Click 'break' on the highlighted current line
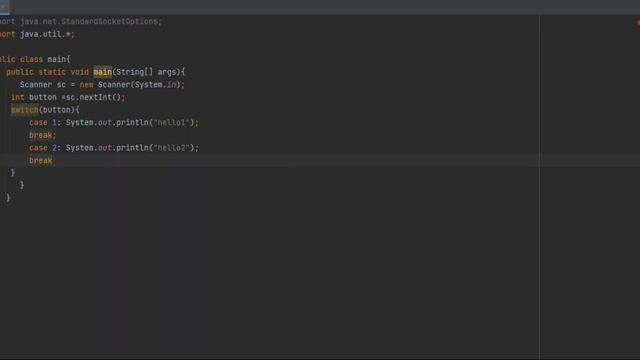The image size is (640, 360). point(40,161)
